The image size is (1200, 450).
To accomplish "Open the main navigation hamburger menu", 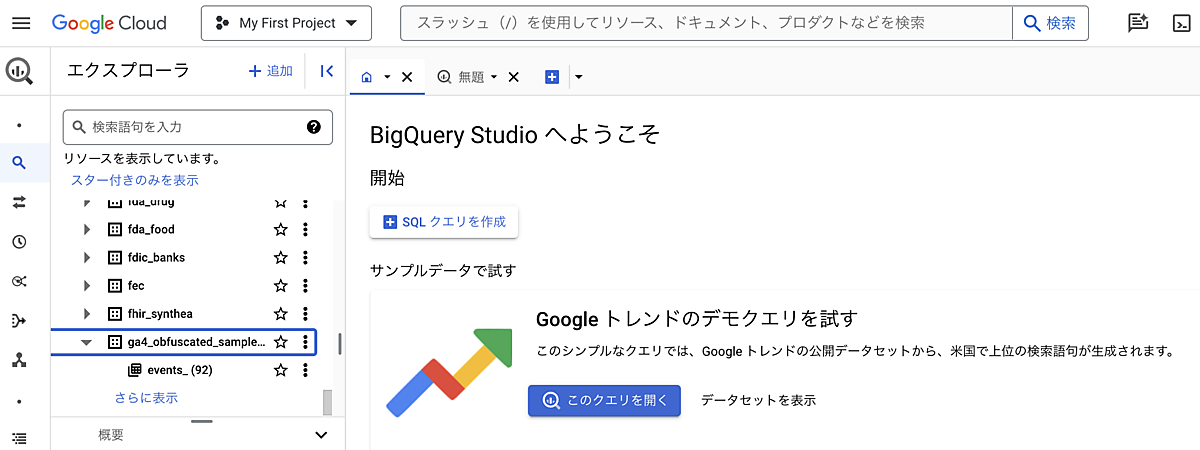I will tap(22, 23).
